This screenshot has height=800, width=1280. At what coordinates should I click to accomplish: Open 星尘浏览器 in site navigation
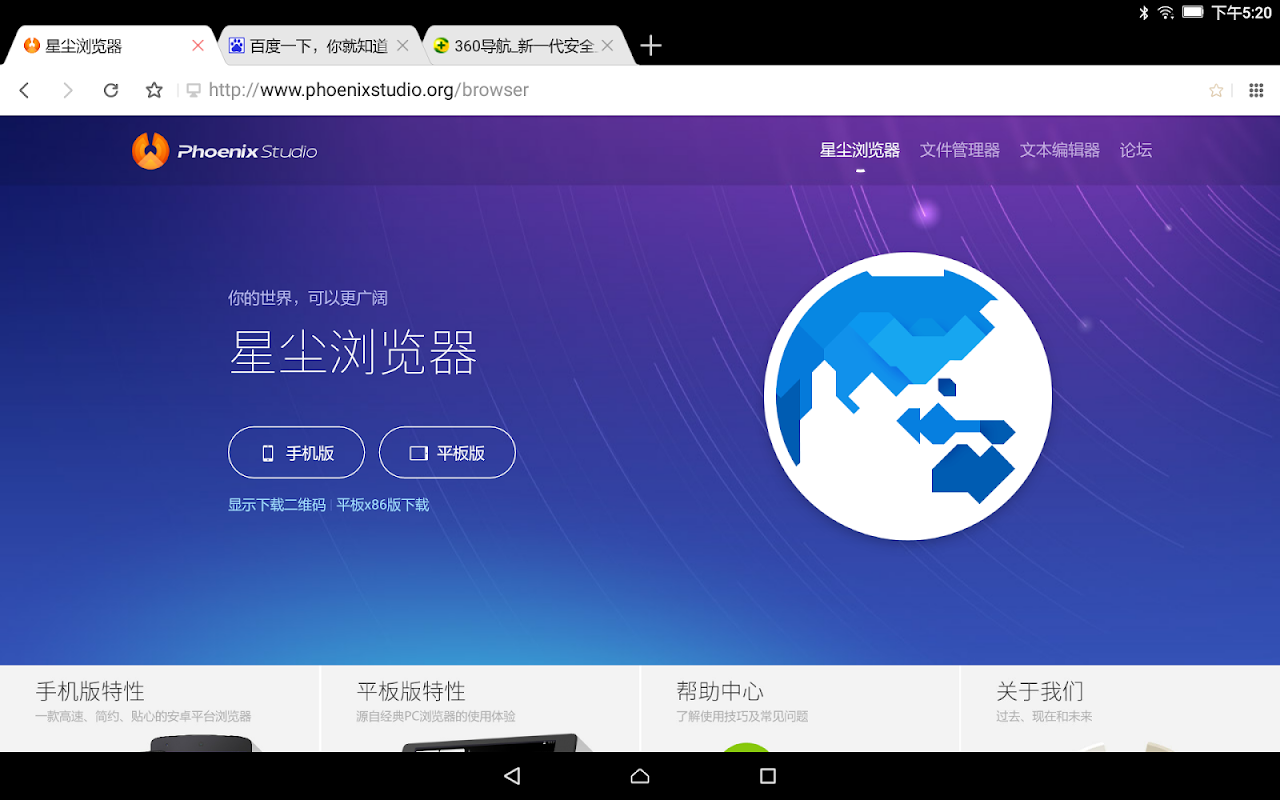(x=860, y=150)
